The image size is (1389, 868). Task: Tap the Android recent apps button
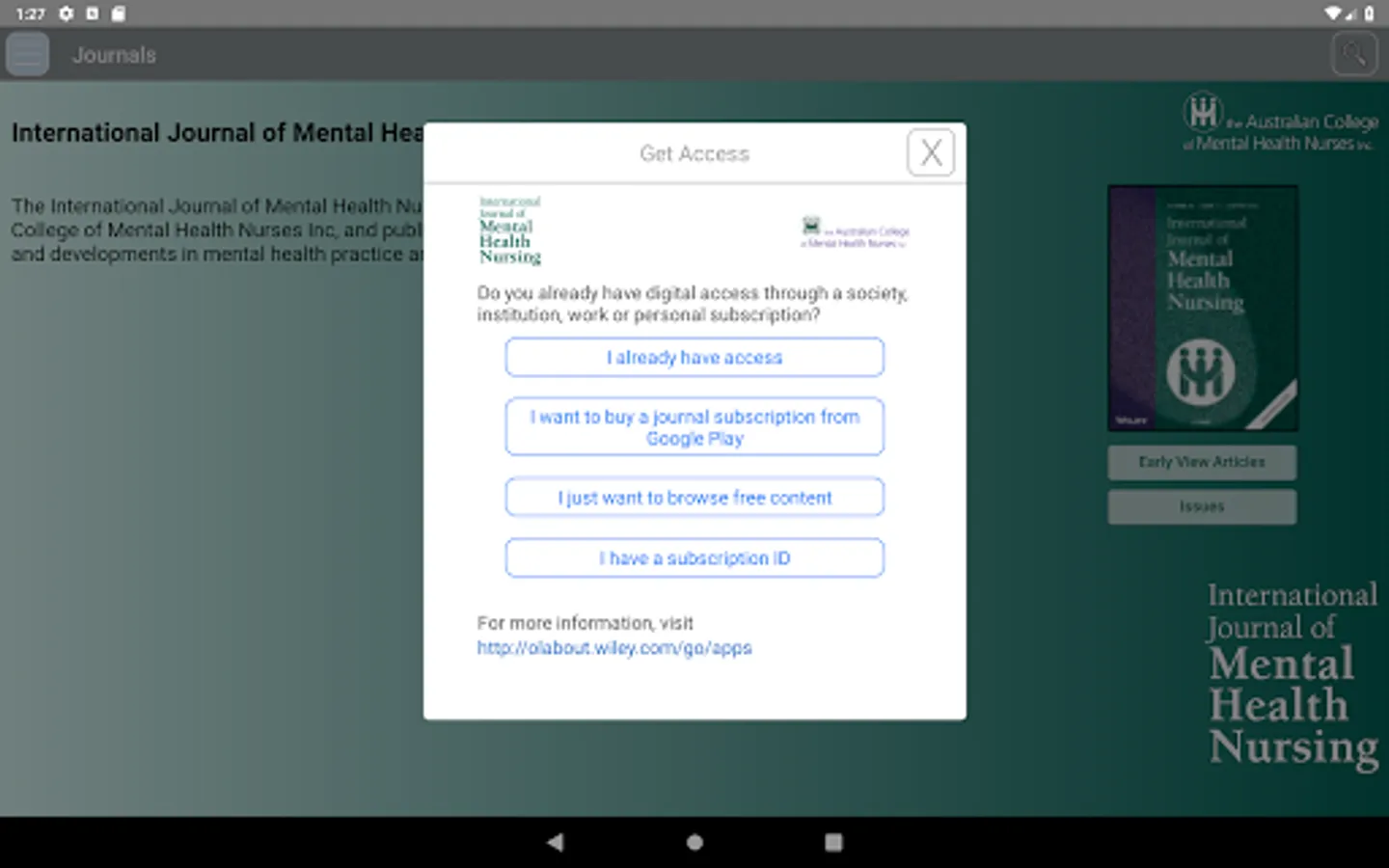(x=833, y=842)
